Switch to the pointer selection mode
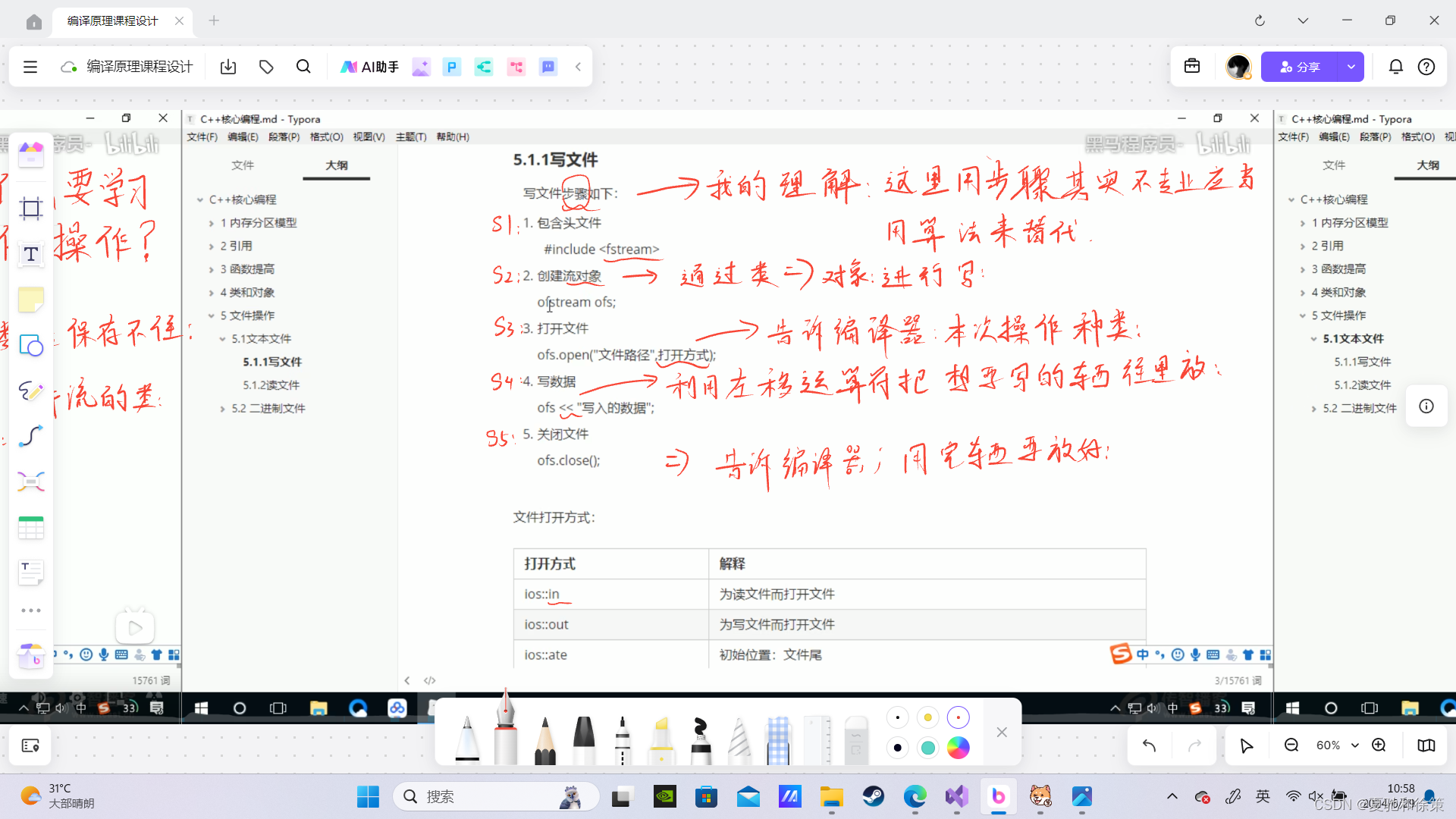This screenshot has height=819, width=1456. pyautogui.click(x=1246, y=745)
